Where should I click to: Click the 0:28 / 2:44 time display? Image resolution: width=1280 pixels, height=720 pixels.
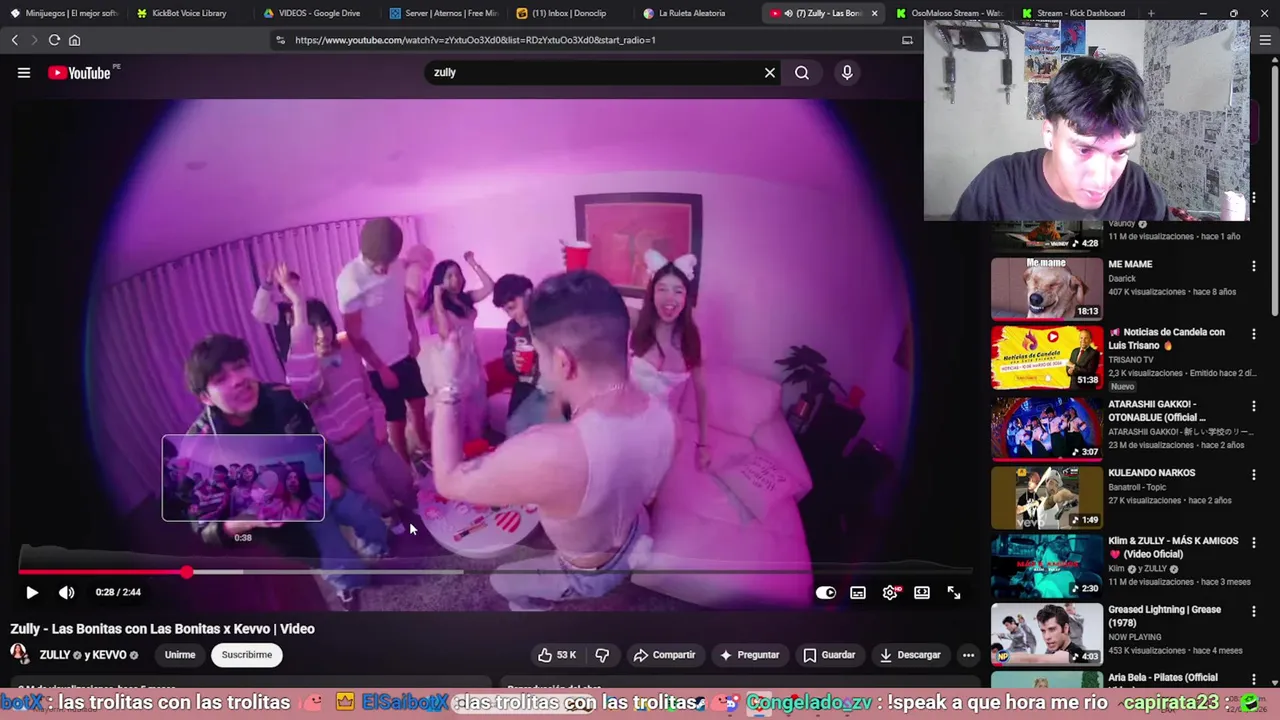pyautogui.click(x=118, y=593)
